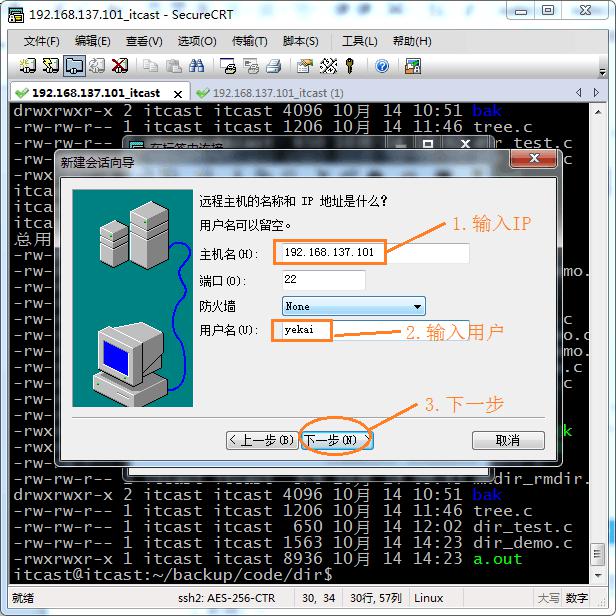Open the 防火墙 None dropdown

354,306
